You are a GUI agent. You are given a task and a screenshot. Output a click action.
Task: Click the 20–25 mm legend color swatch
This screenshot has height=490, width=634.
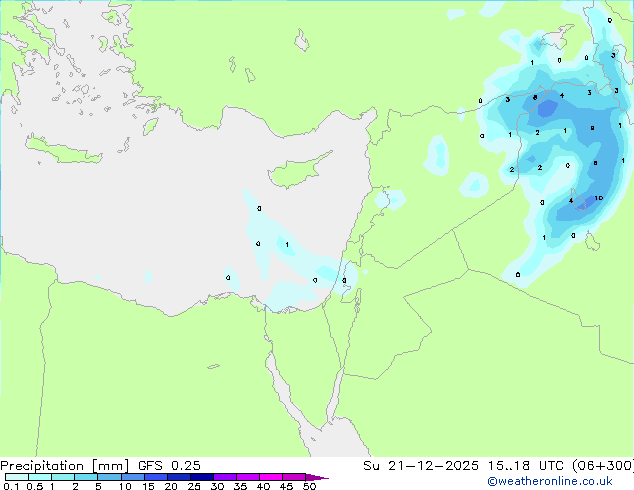(178, 477)
